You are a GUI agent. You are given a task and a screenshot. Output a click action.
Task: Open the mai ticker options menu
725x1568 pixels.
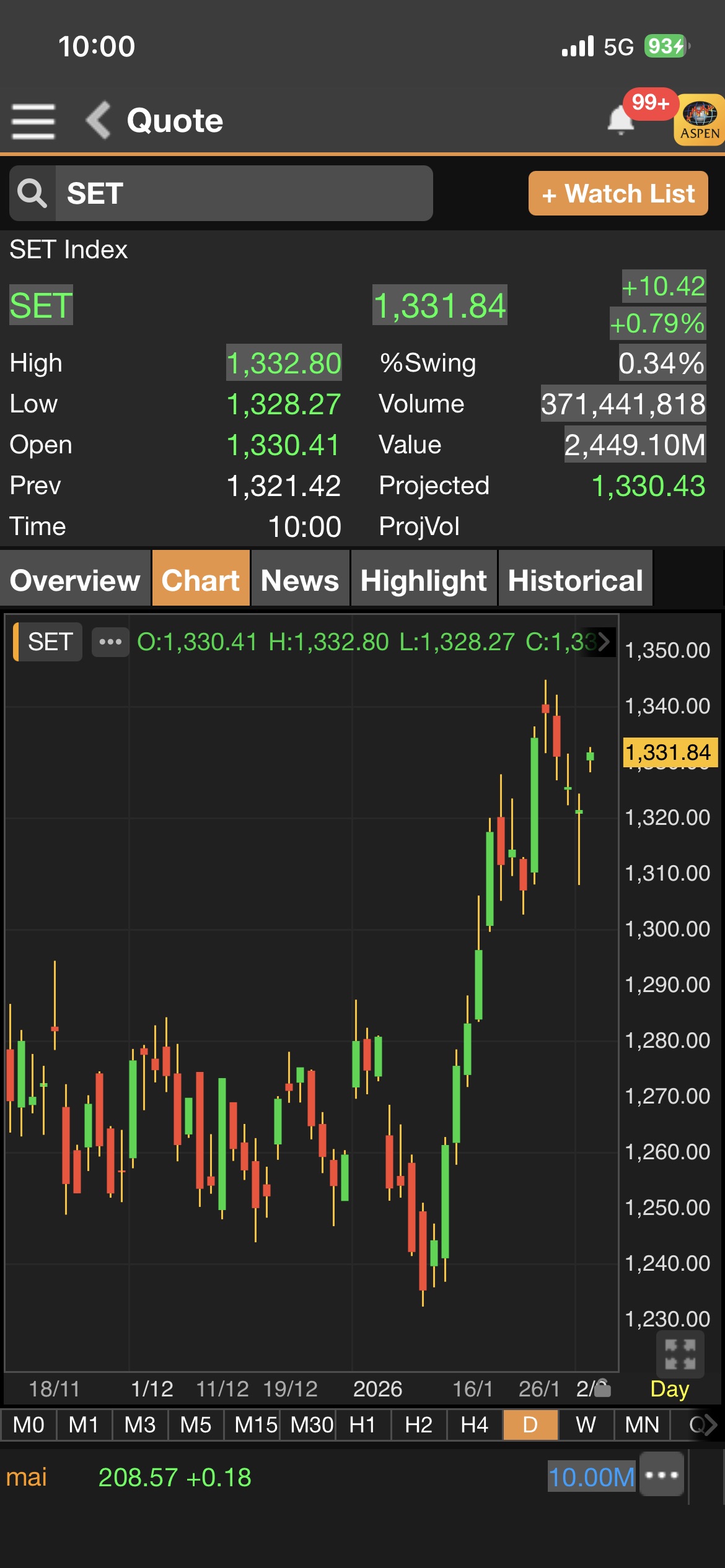[x=662, y=1474]
